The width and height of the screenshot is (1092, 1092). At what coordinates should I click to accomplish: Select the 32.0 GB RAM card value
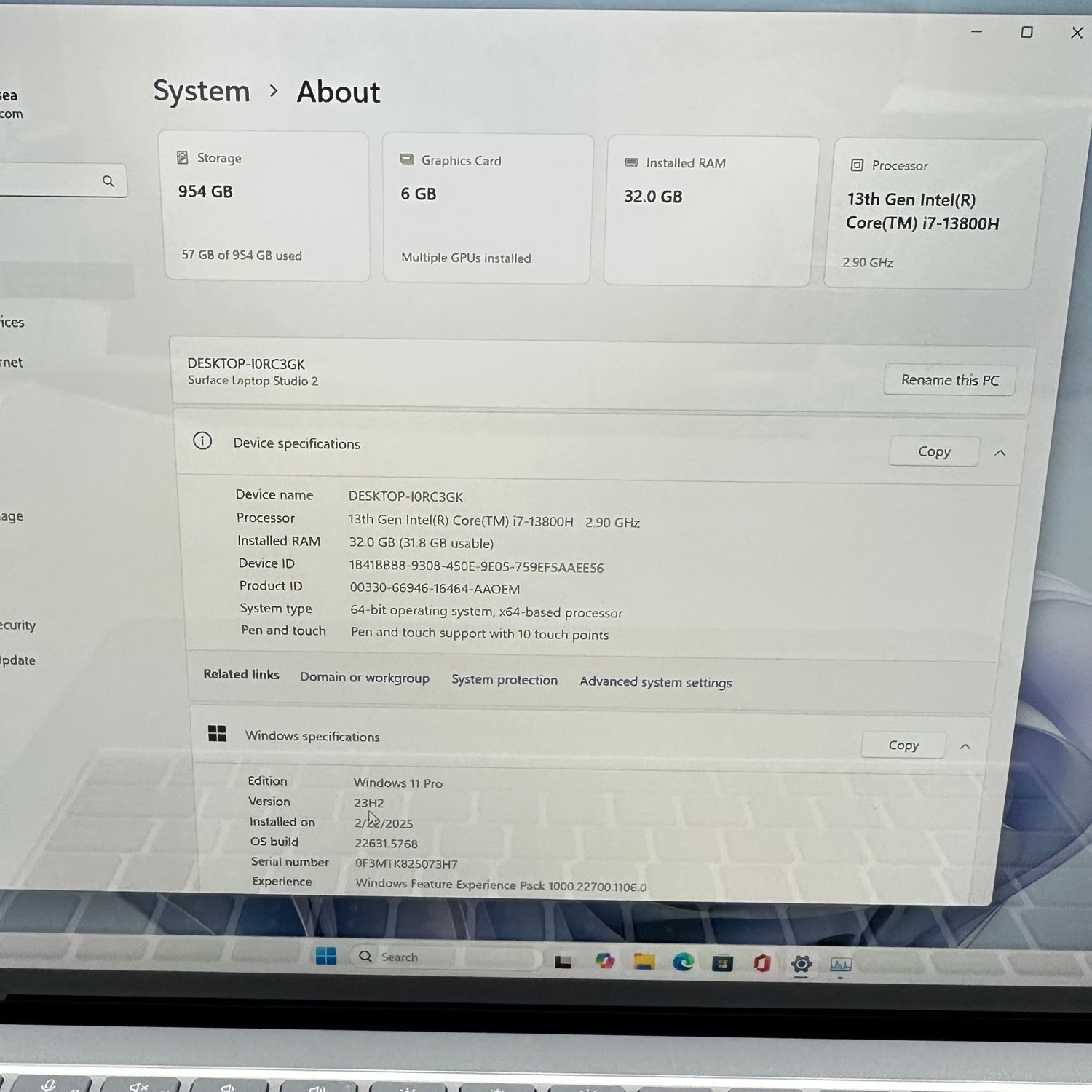point(653,197)
